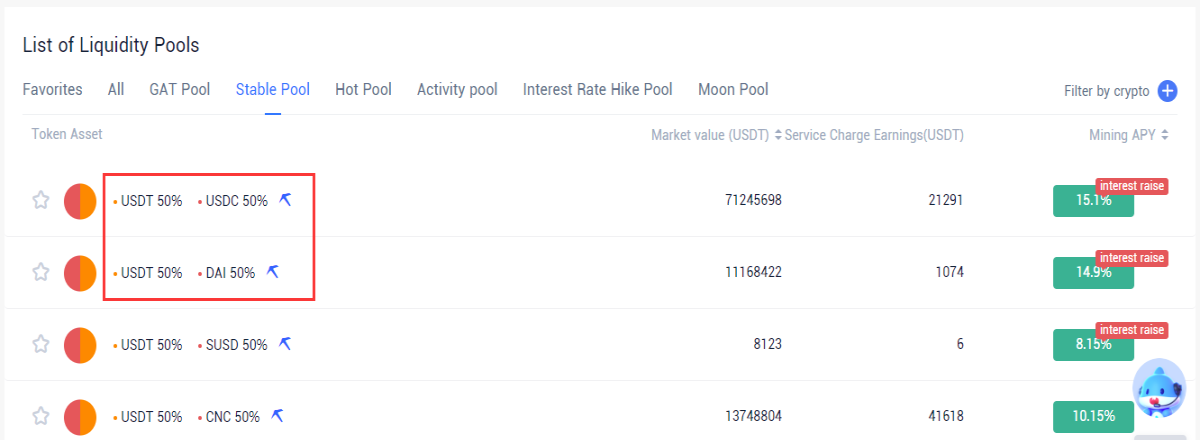The width and height of the screenshot is (1200, 440).
Task: Click the USDT/USDC pool token pair icon
Action: click(x=80, y=201)
